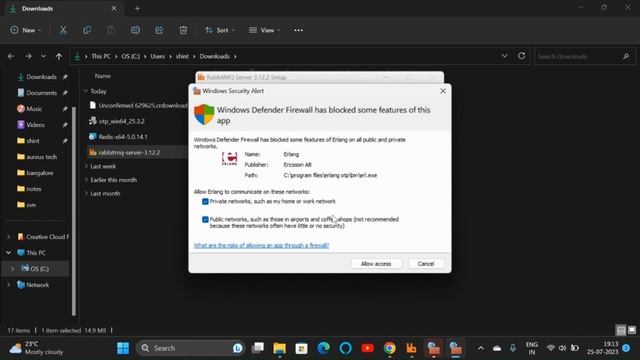Open Task View on the taskbar
This screenshot has width=640, height=360.
click(x=258, y=348)
